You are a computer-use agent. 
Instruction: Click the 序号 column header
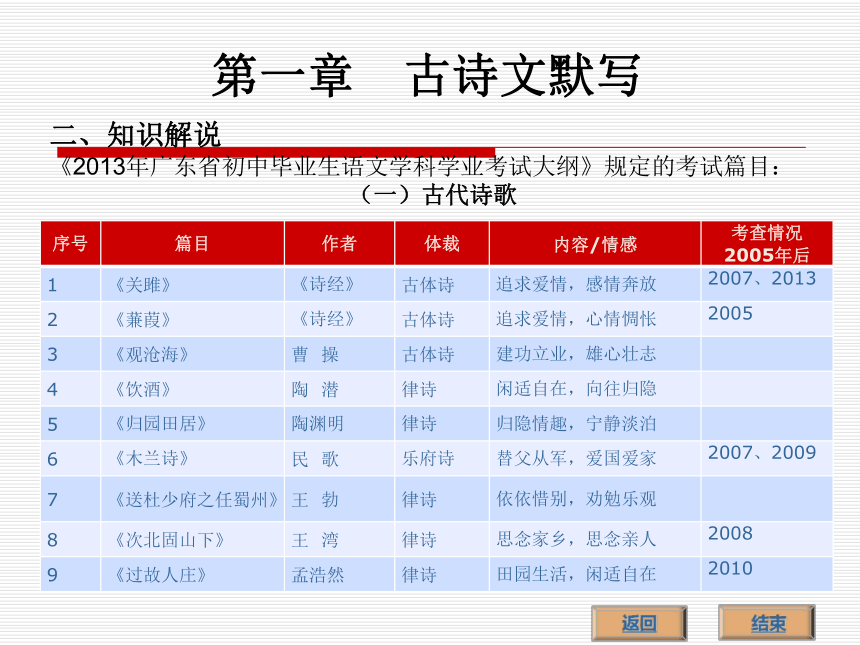tap(70, 244)
